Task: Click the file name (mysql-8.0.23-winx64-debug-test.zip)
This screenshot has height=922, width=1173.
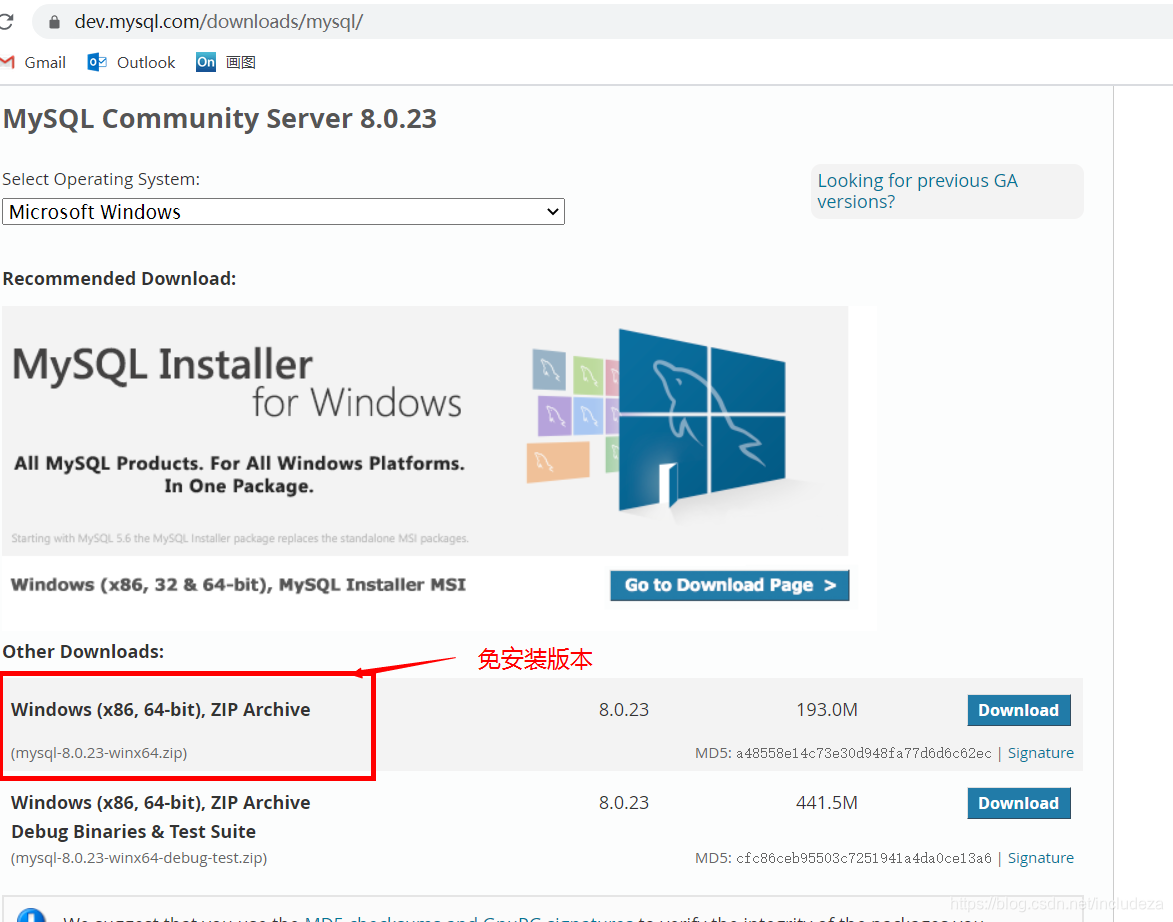Action: [138, 858]
